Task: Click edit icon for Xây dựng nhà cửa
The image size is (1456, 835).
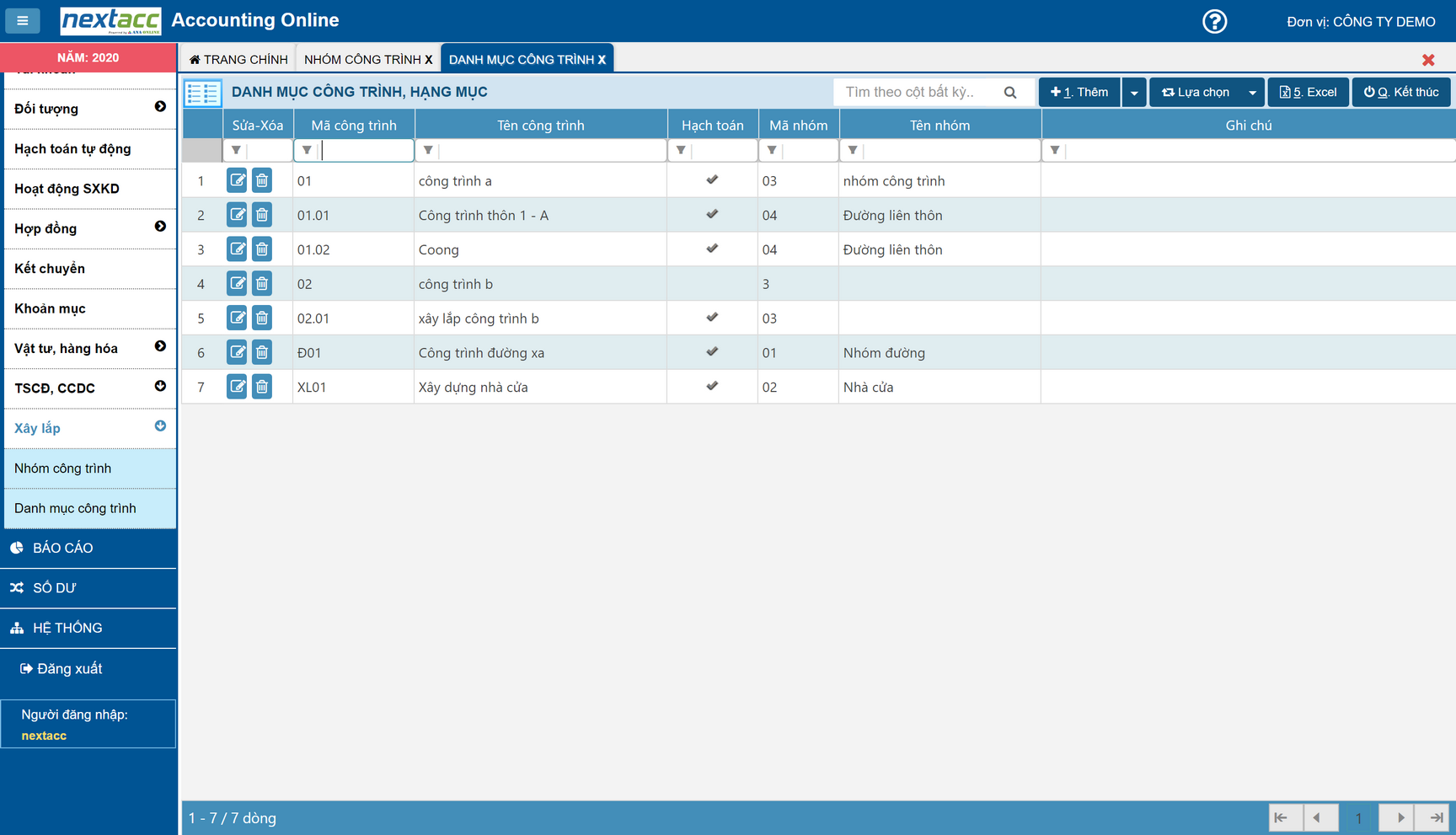Action: pyautogui.click(x=237, y=387)
